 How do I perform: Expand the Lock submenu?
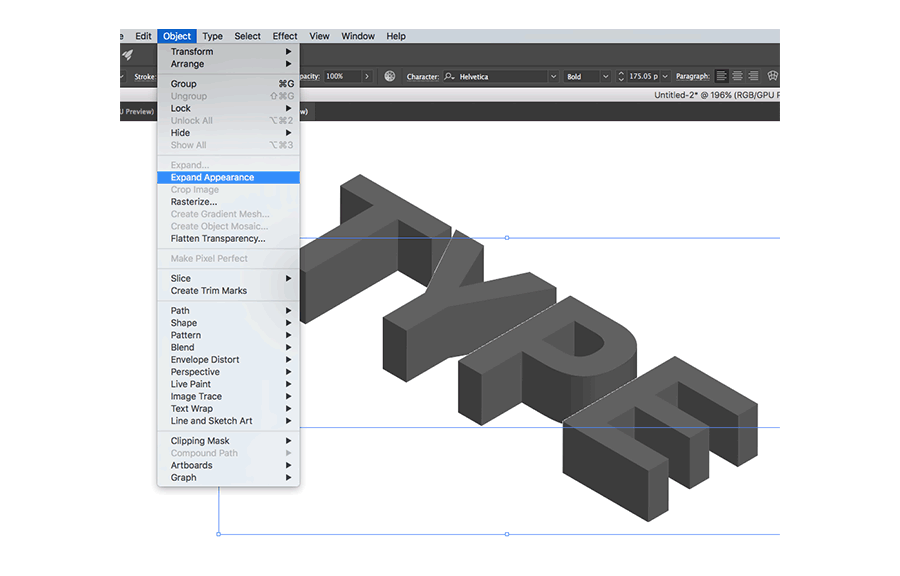228,108
